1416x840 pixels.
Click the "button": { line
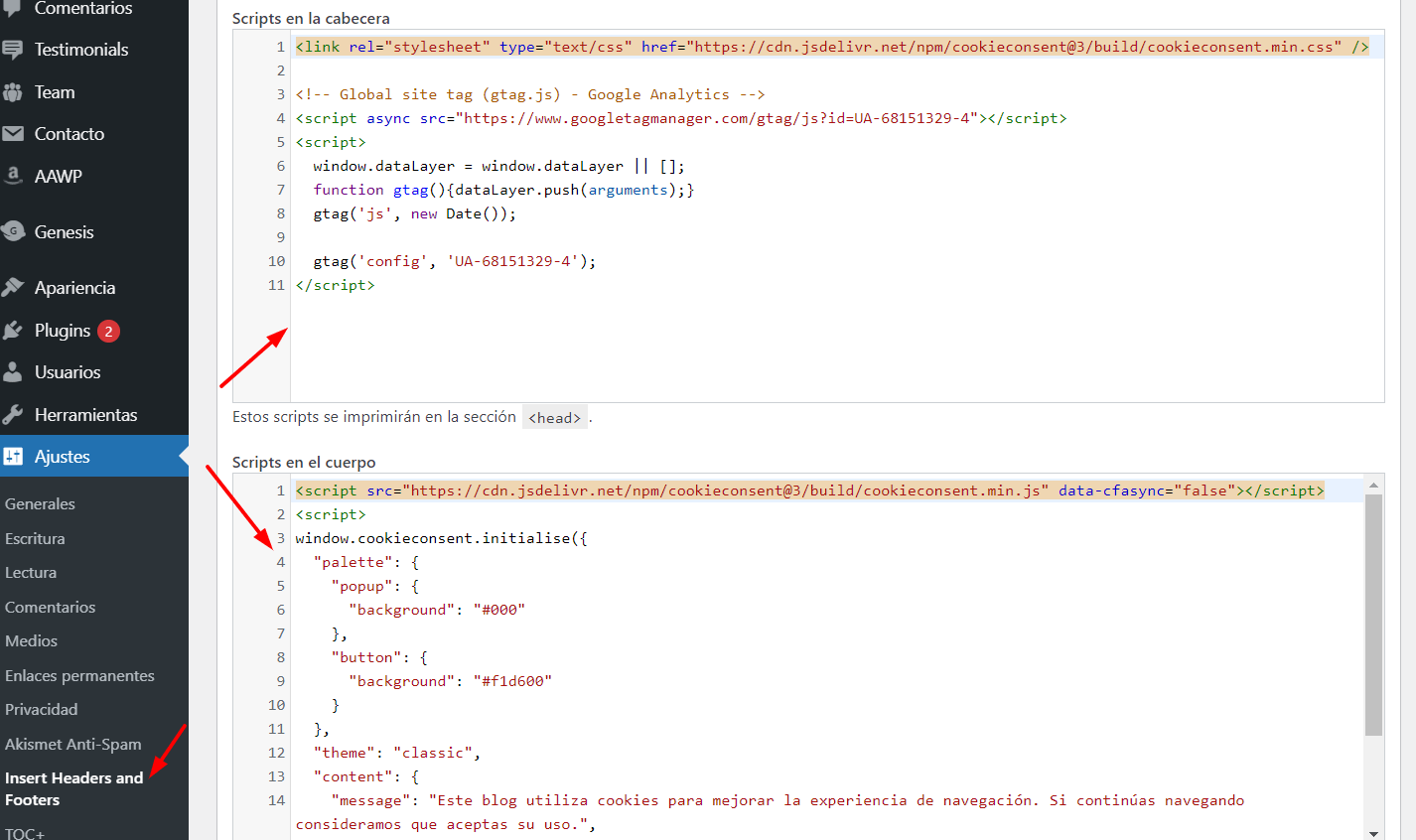coord(379,657)
